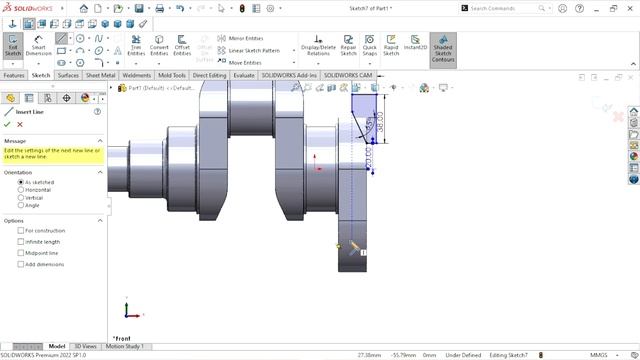This screenshot has width=640, height=360.
Task: Open the Quick Snaps dropdown arrow
Action: point(369,63)
